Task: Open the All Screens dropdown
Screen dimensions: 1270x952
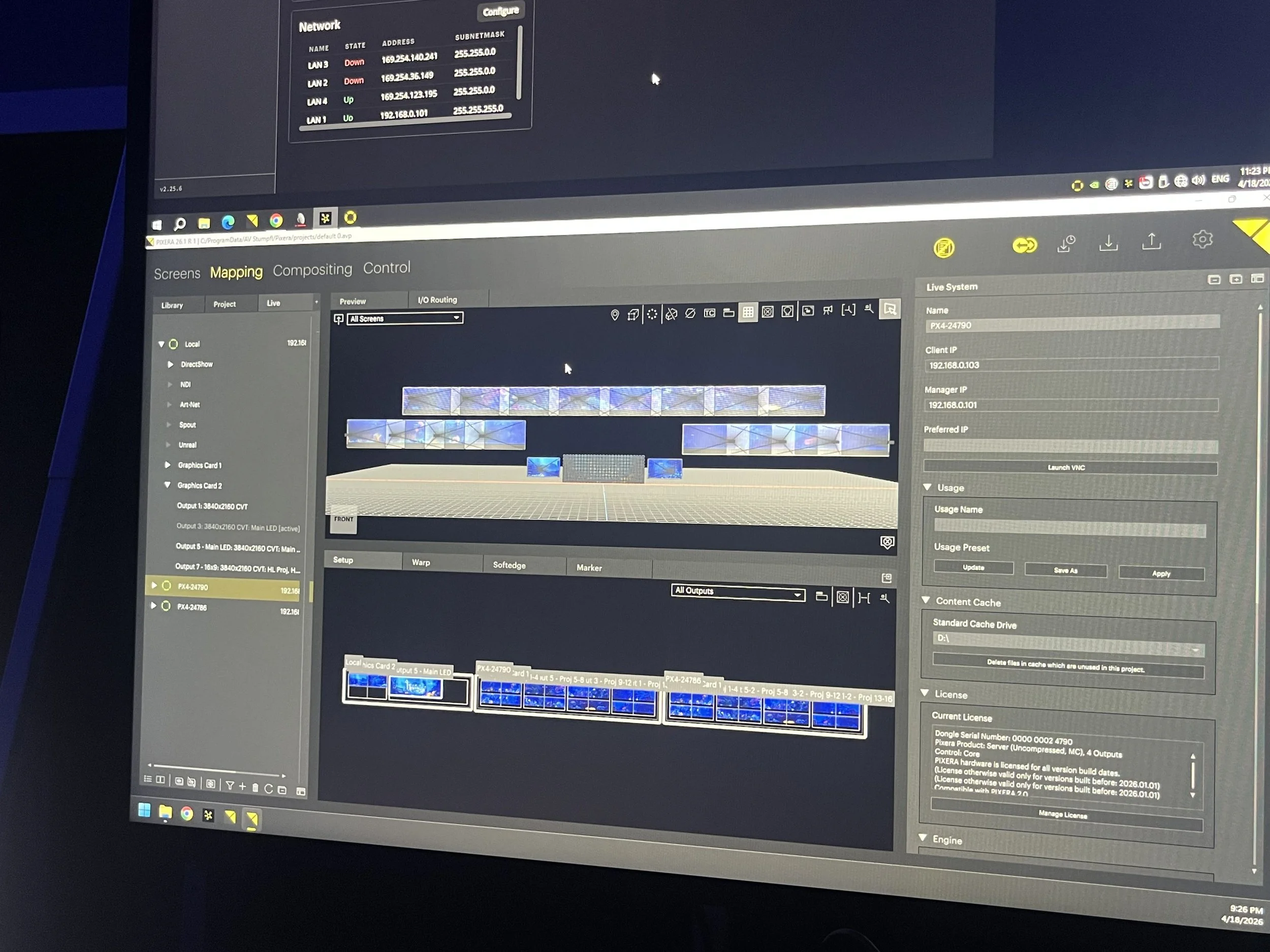Action: coord(405,318)
